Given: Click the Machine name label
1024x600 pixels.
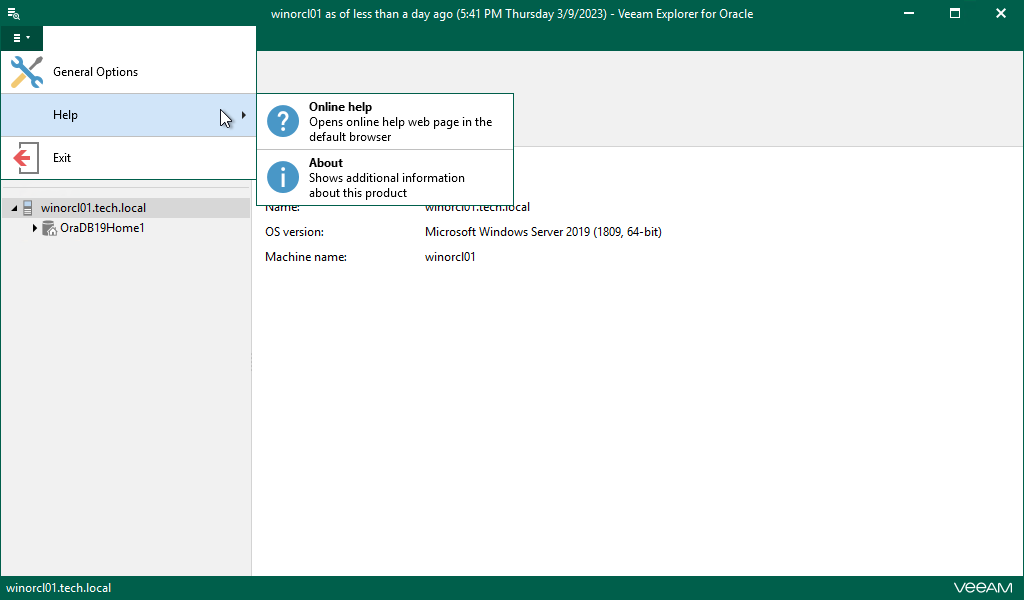Looking at the screenshot, I should (306, 257).
